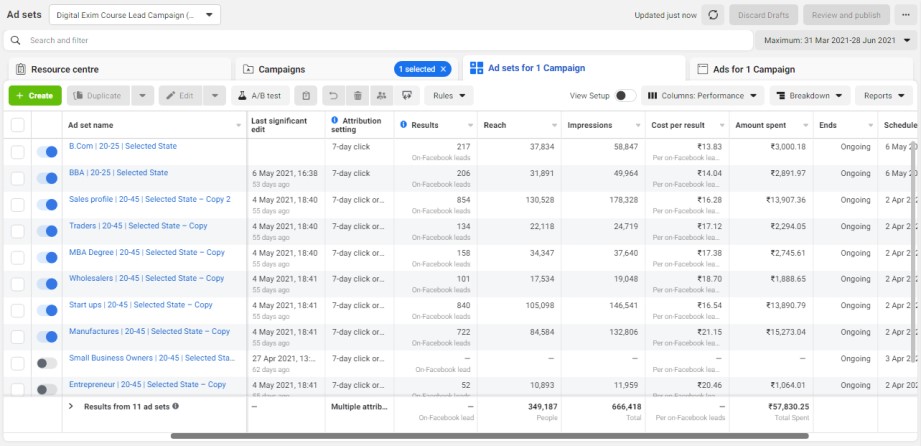Screen dimensions: 921x446
Task: Switch to the Campaigns tab
Action: point(347,69)
